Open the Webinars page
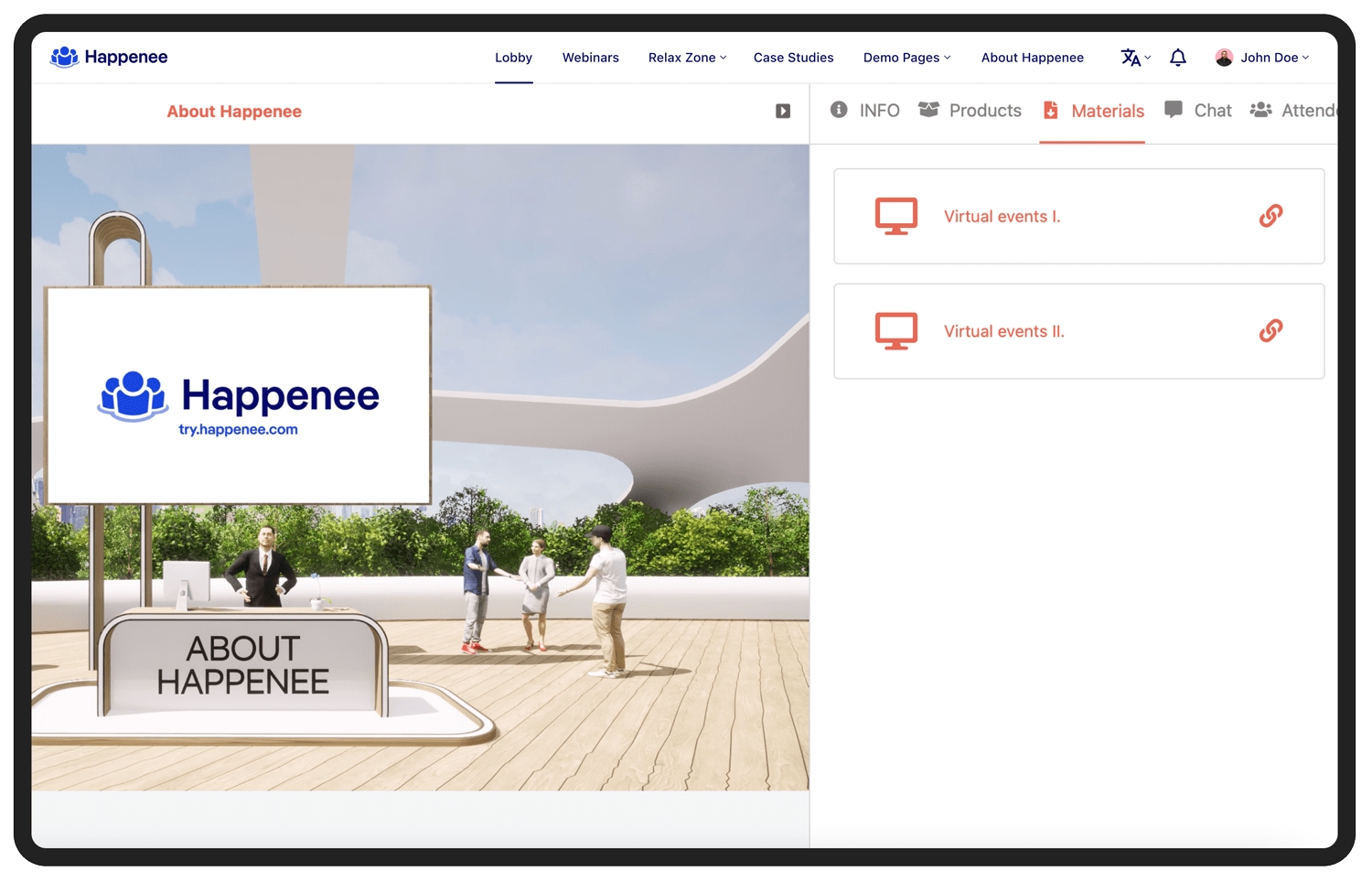The height and width of the screenshot is (882, 1372). click(590, 58)
